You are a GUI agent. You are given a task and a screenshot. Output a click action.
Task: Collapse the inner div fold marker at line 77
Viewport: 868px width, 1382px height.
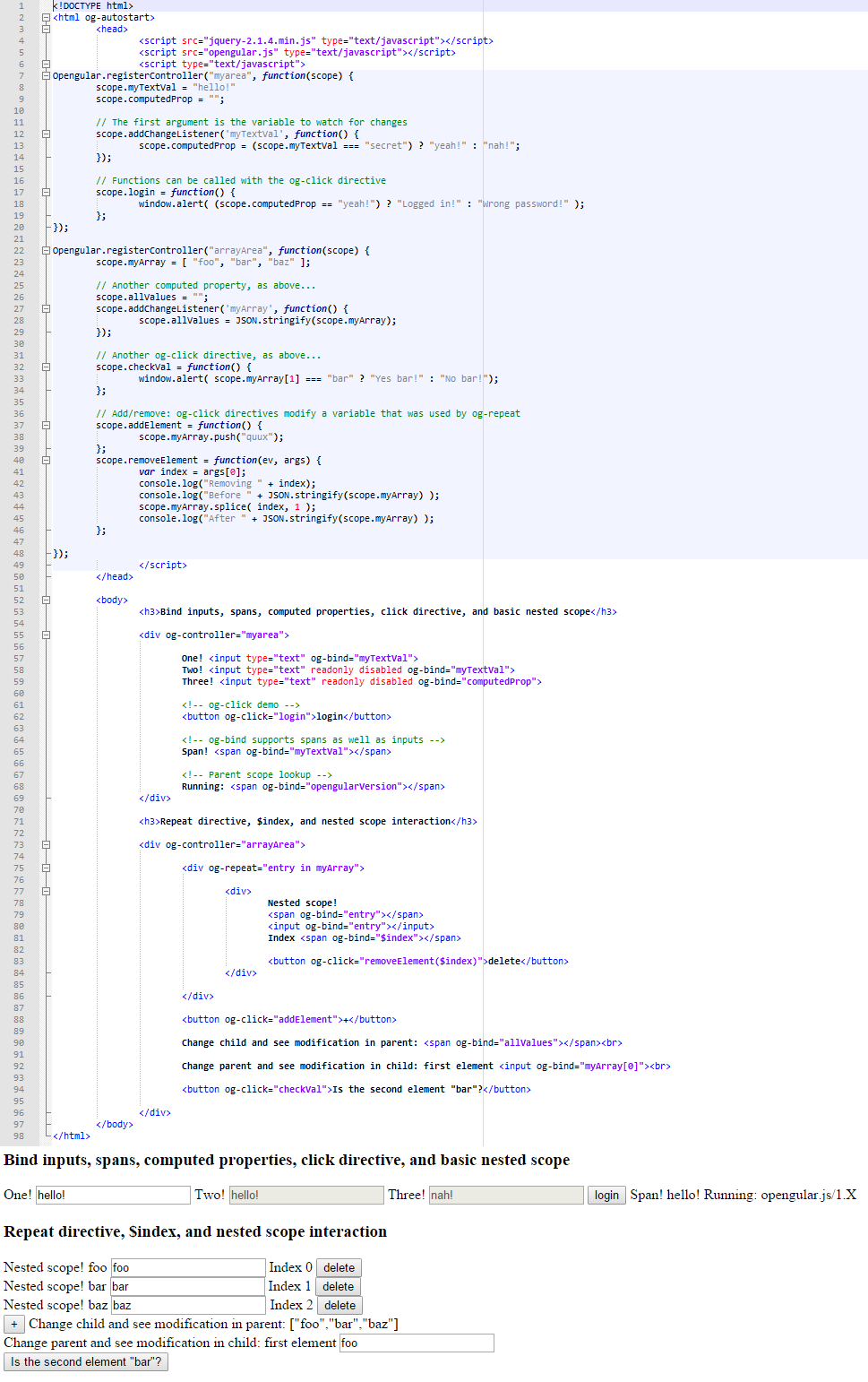[46, 892]
